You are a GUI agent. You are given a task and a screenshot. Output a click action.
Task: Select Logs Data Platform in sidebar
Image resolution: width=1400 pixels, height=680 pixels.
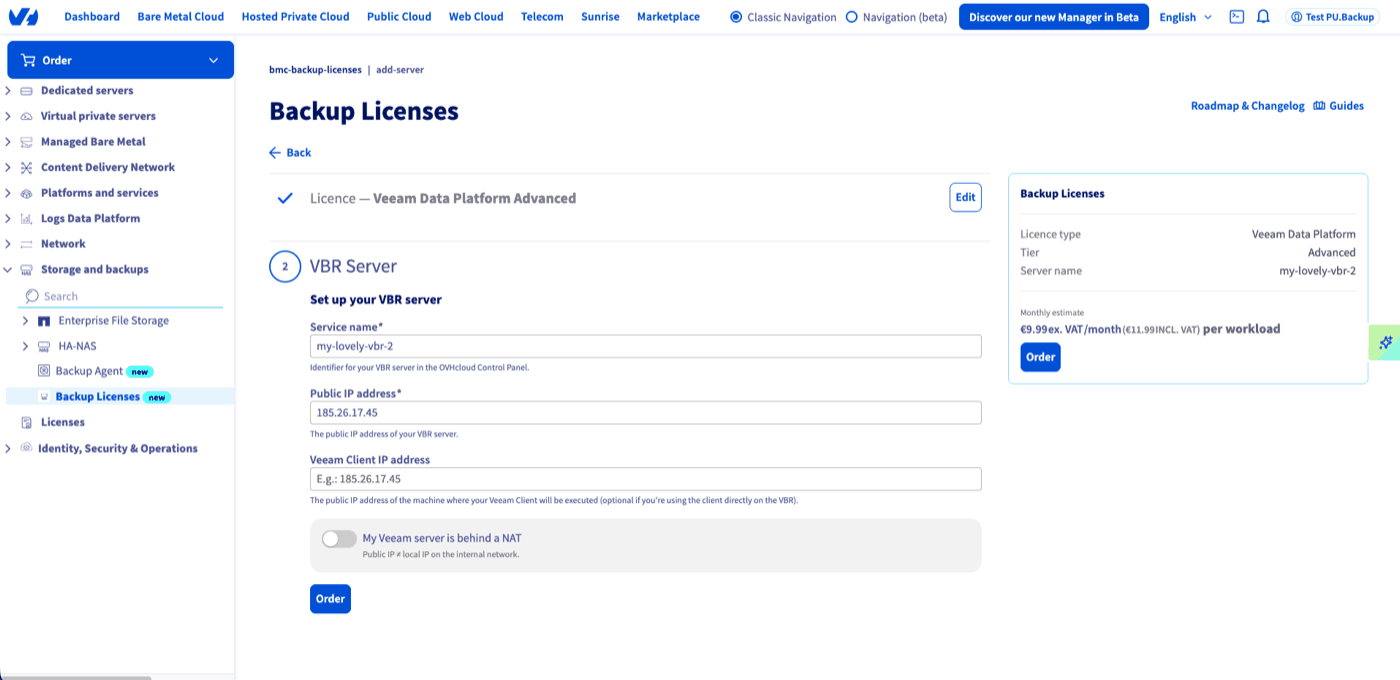pos(90,218)
